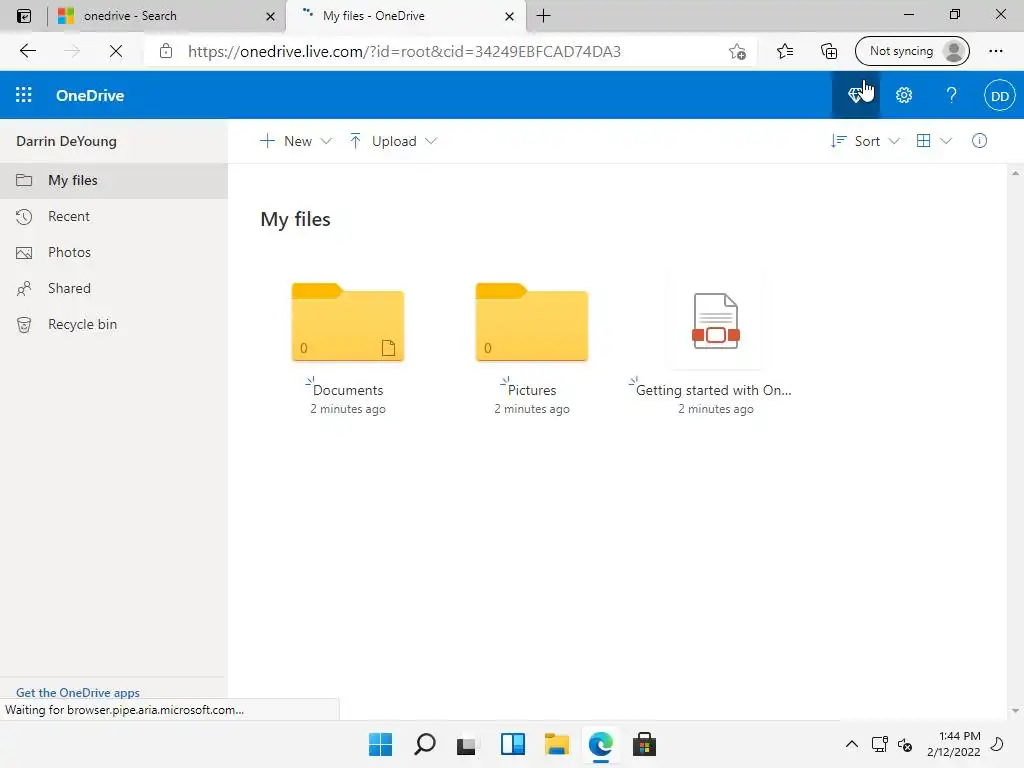The height and width of the screenshot is (768, 1024).
Task: Show hidden system tray icons
Action: (x=852, y=744)
